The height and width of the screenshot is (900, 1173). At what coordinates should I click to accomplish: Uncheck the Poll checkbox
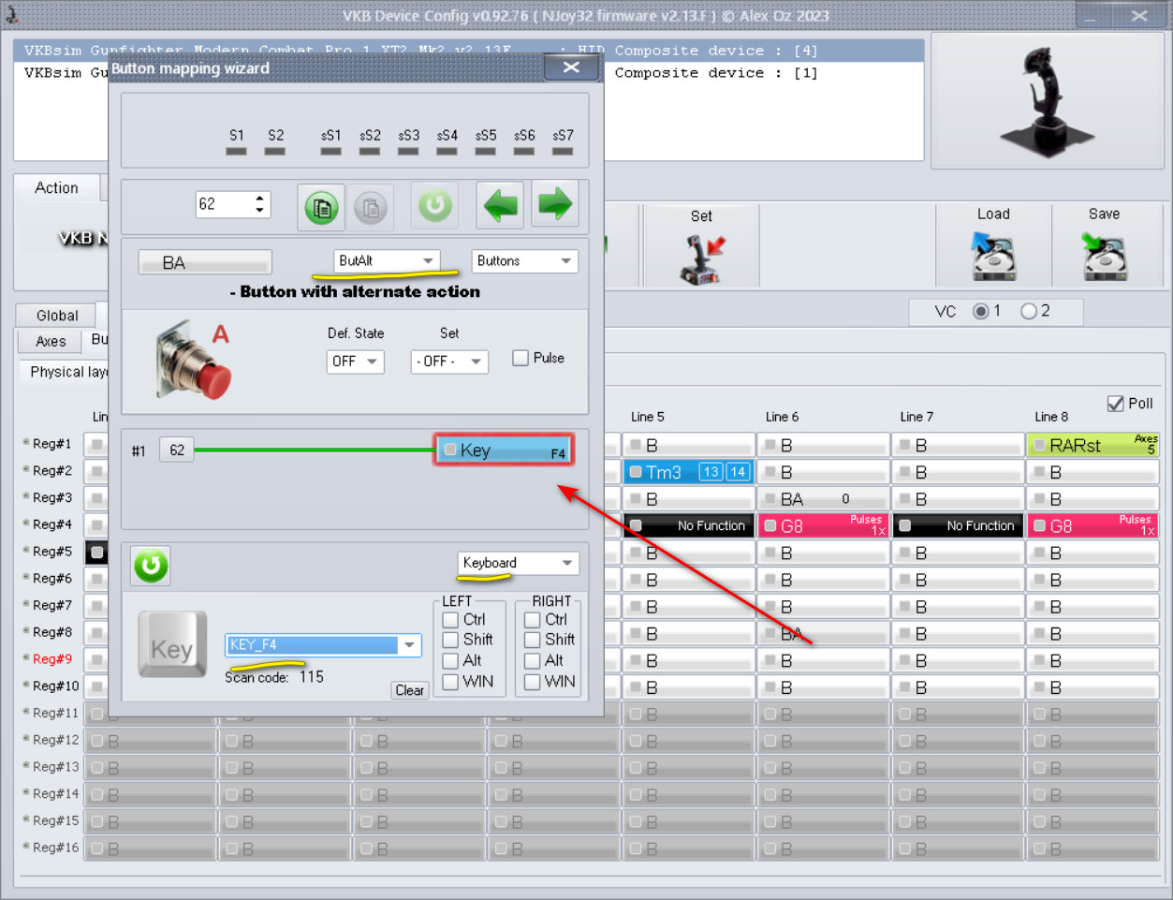pos(1116,403)
